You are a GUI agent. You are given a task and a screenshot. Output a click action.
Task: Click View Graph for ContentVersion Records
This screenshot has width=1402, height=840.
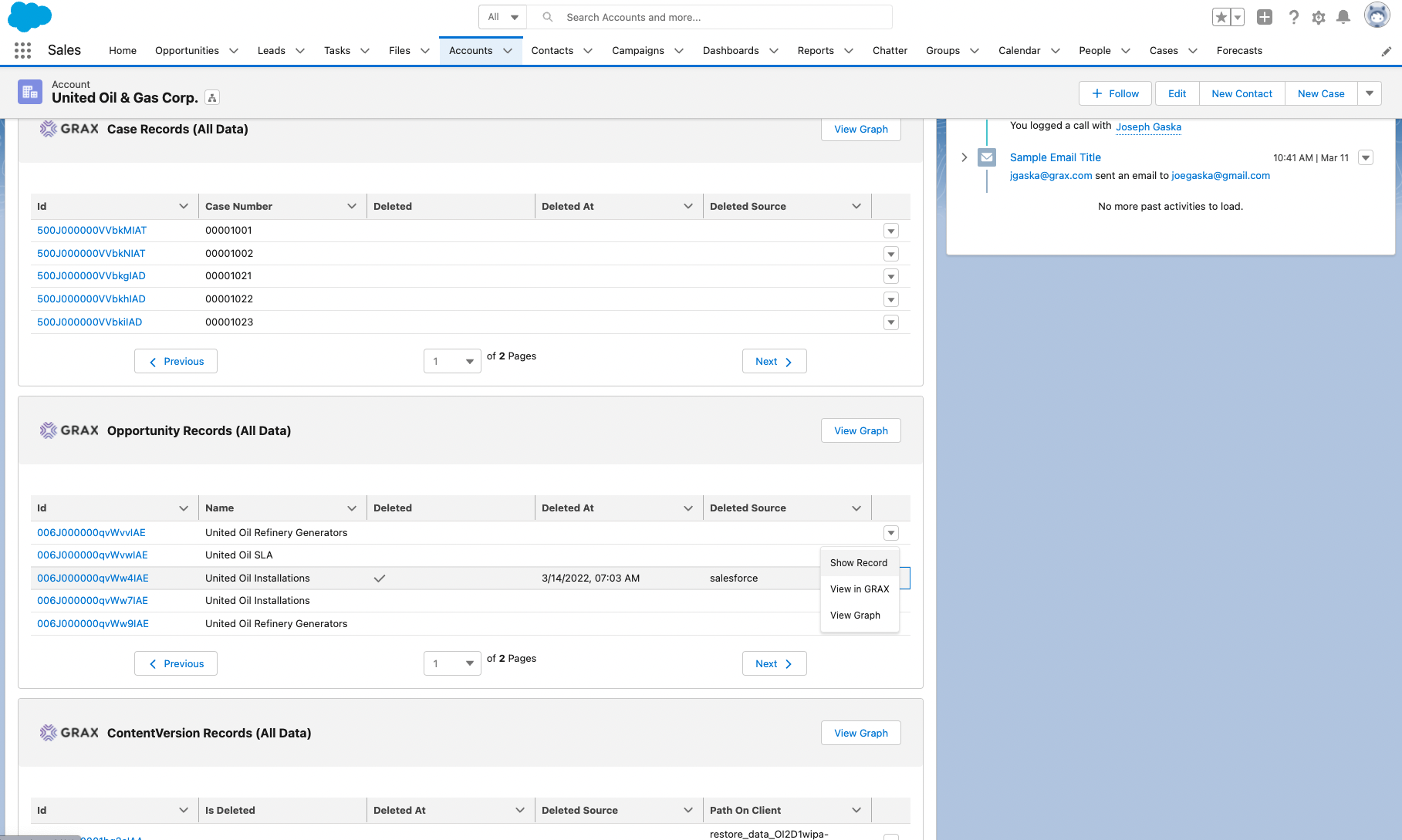coord(861,733)
